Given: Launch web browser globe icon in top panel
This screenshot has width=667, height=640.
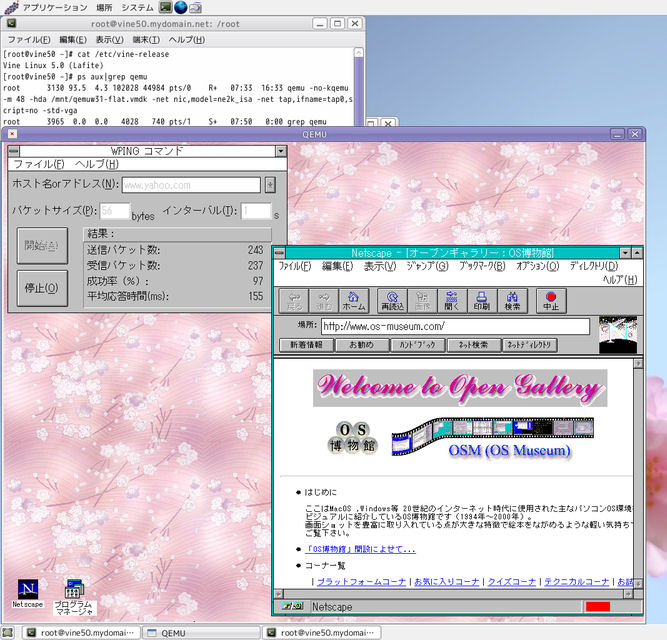Looking at the screenshot, I should click(181, 7).
